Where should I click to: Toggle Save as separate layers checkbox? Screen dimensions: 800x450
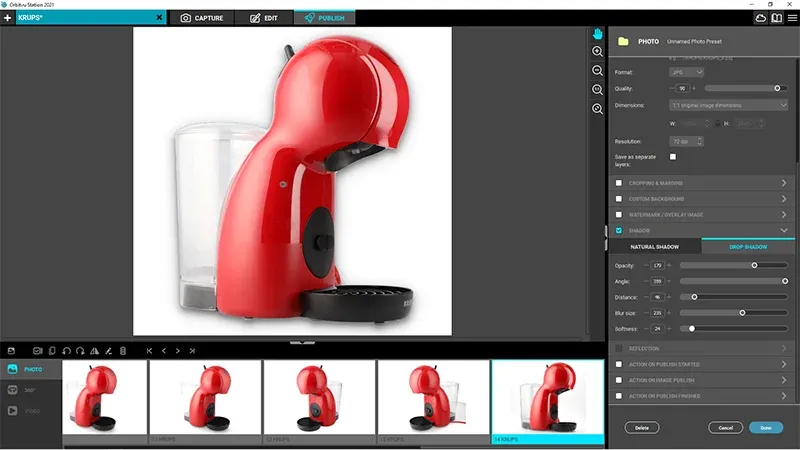click(673, 157)
